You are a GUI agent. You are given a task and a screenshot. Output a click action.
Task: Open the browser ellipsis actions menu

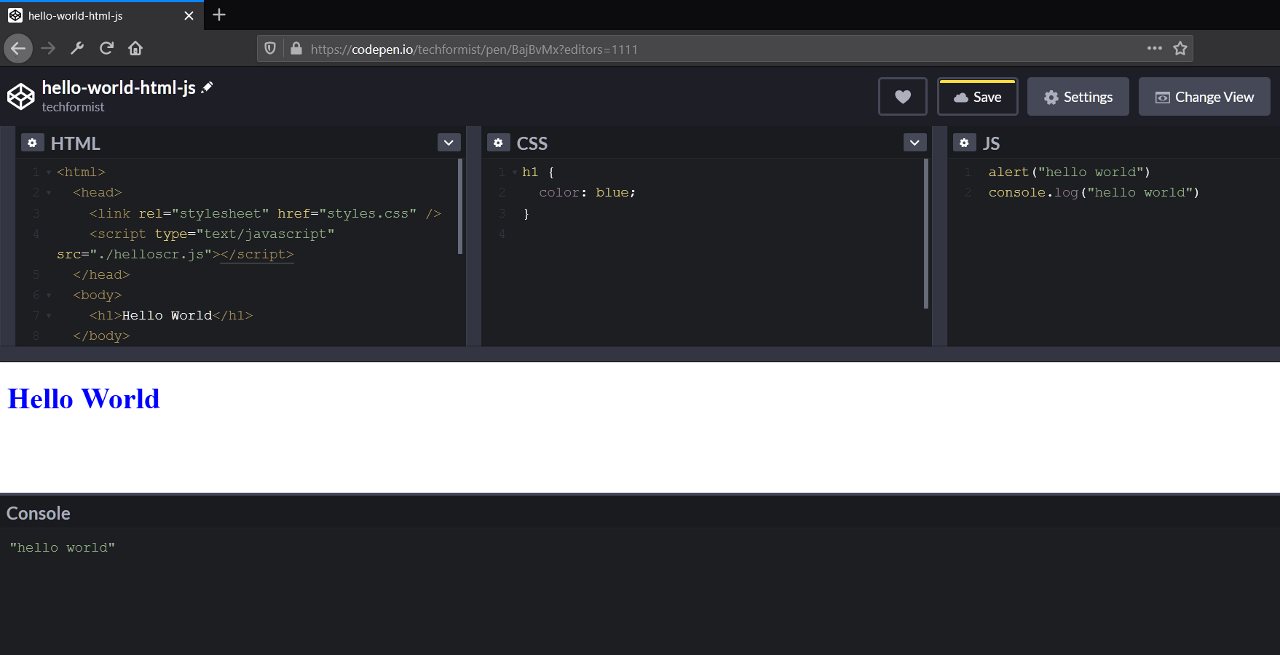pyautogui.click(x=1154, y=48)
